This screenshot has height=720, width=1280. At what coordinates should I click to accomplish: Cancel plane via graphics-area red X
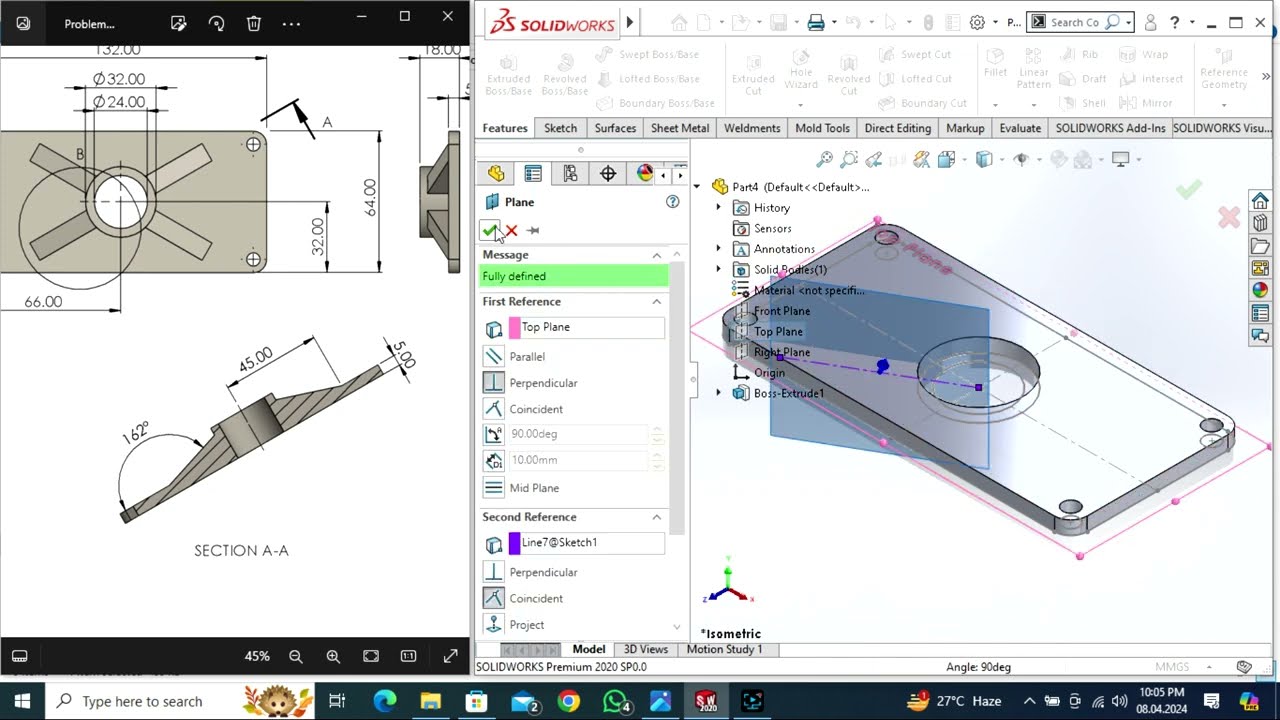[x=1229, y=217]
